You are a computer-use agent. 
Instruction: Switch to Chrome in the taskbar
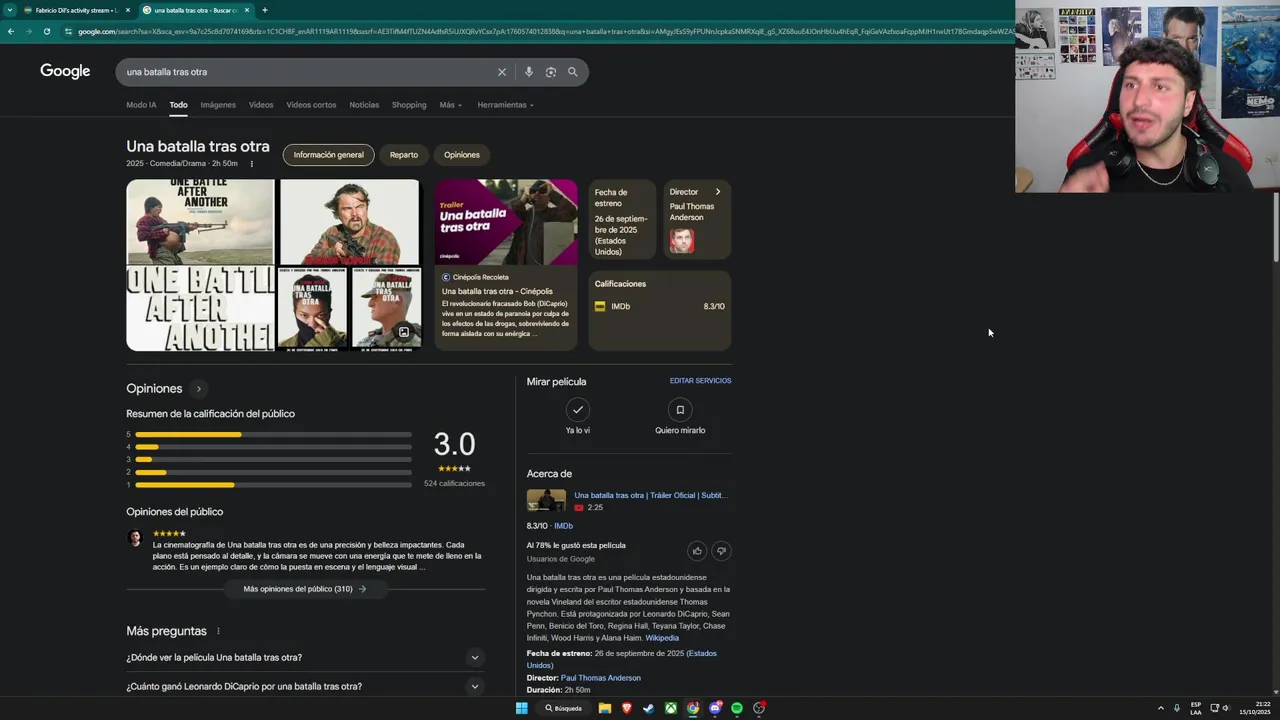[x=693, y=708]
